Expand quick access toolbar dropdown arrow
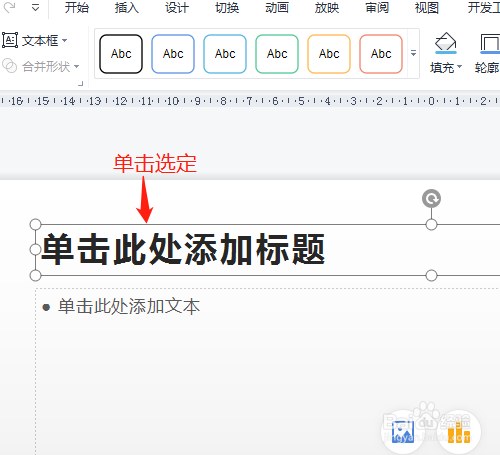The image size is (500, 455). (x=35, y=7)
